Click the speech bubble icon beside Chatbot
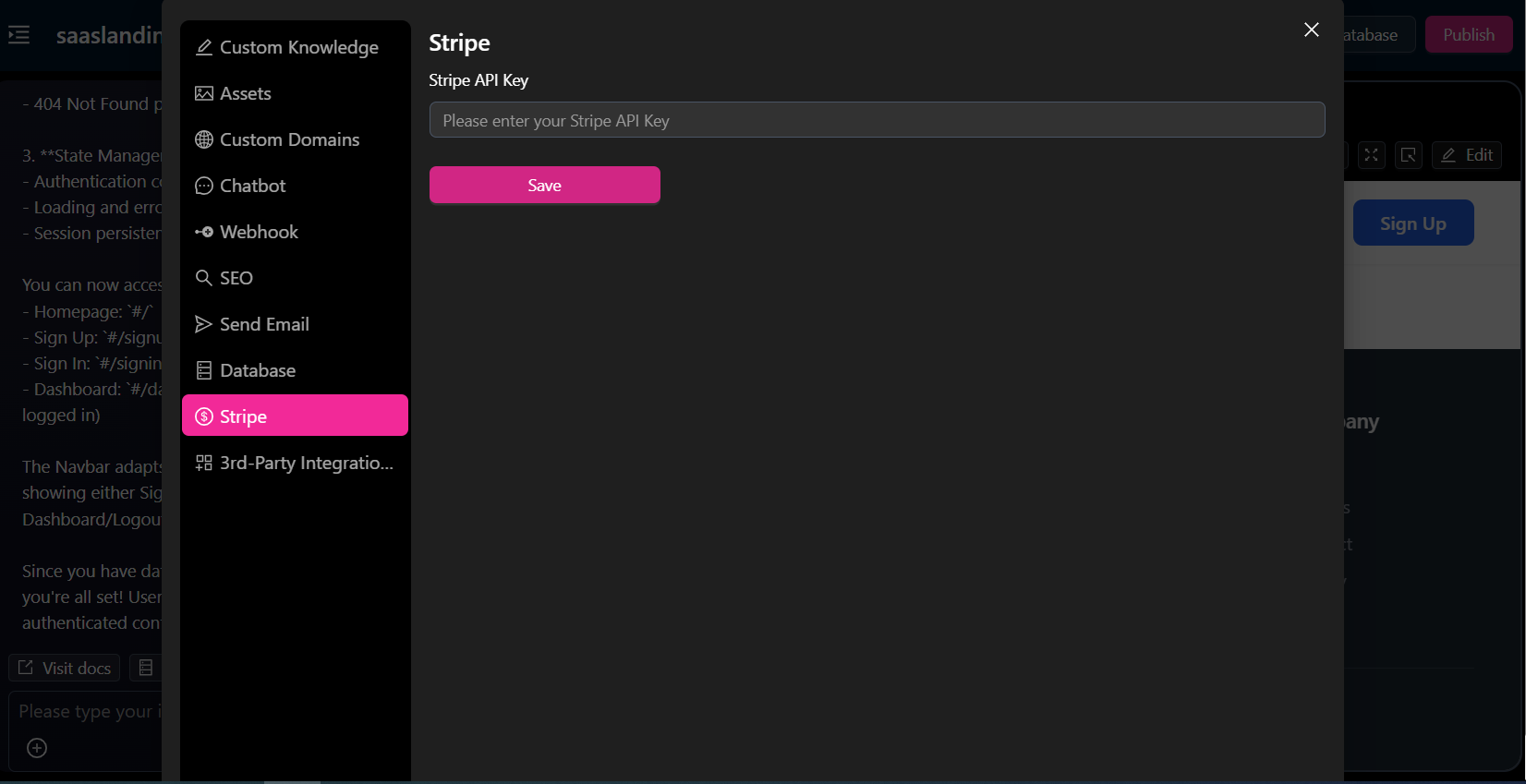 (204, 186)
